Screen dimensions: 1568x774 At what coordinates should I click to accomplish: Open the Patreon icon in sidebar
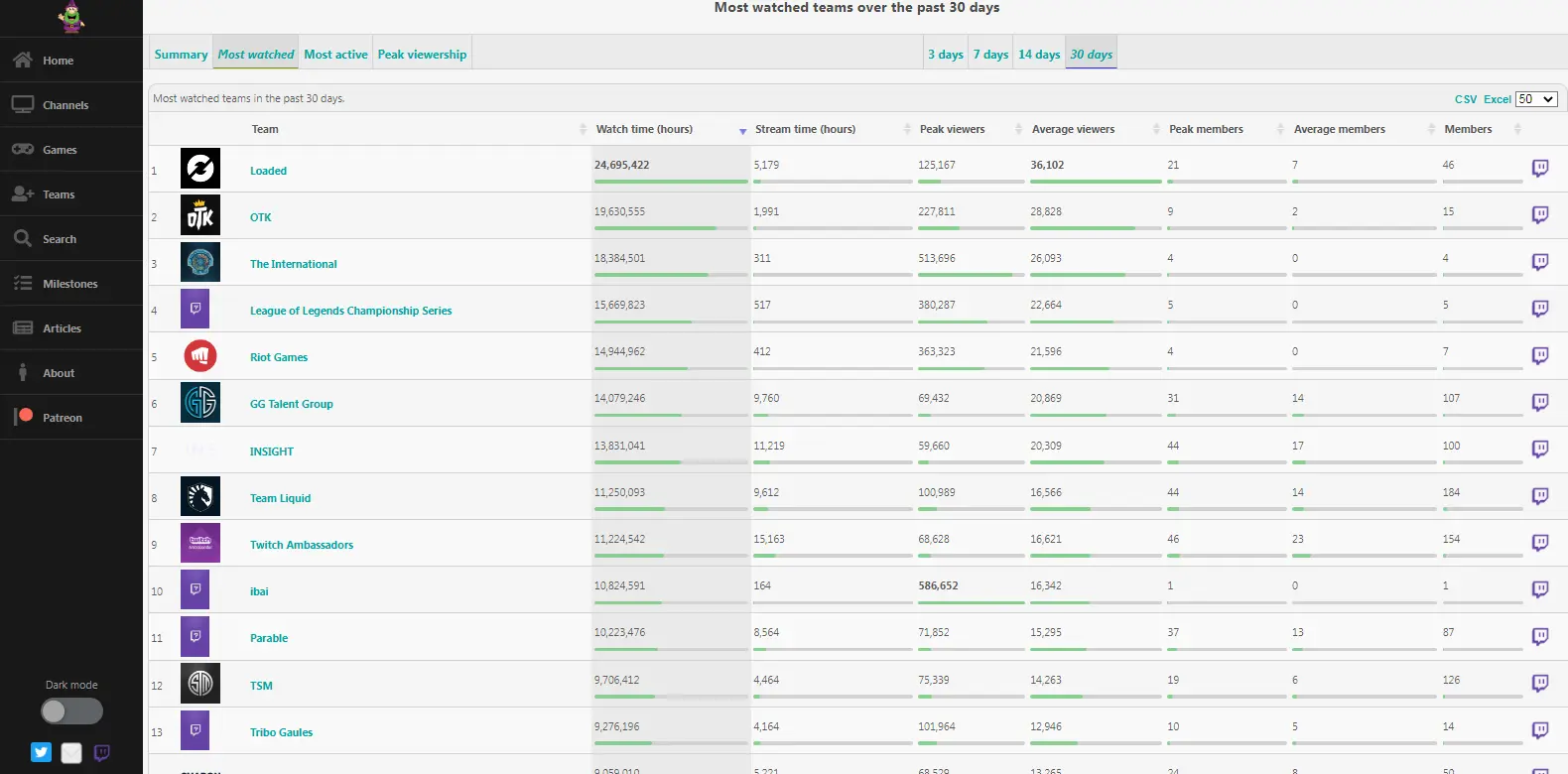(x=24, y=417)
